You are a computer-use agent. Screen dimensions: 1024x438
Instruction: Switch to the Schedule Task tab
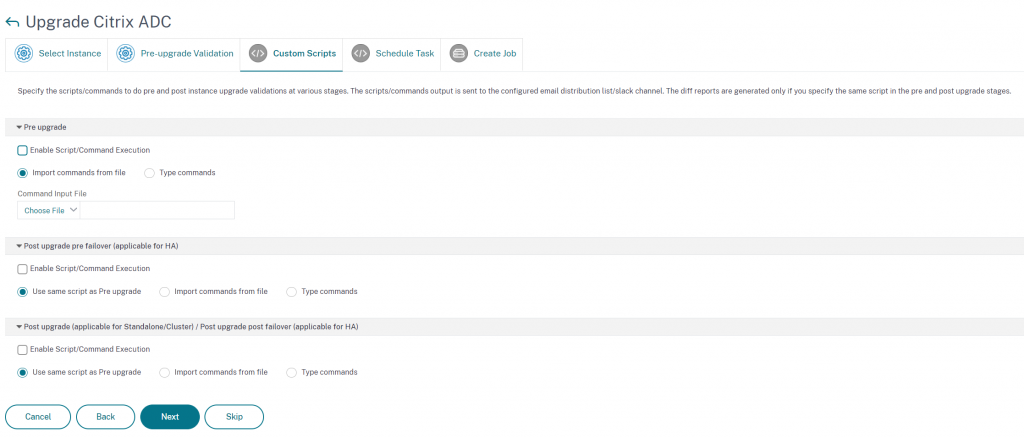tap(392, 55)
